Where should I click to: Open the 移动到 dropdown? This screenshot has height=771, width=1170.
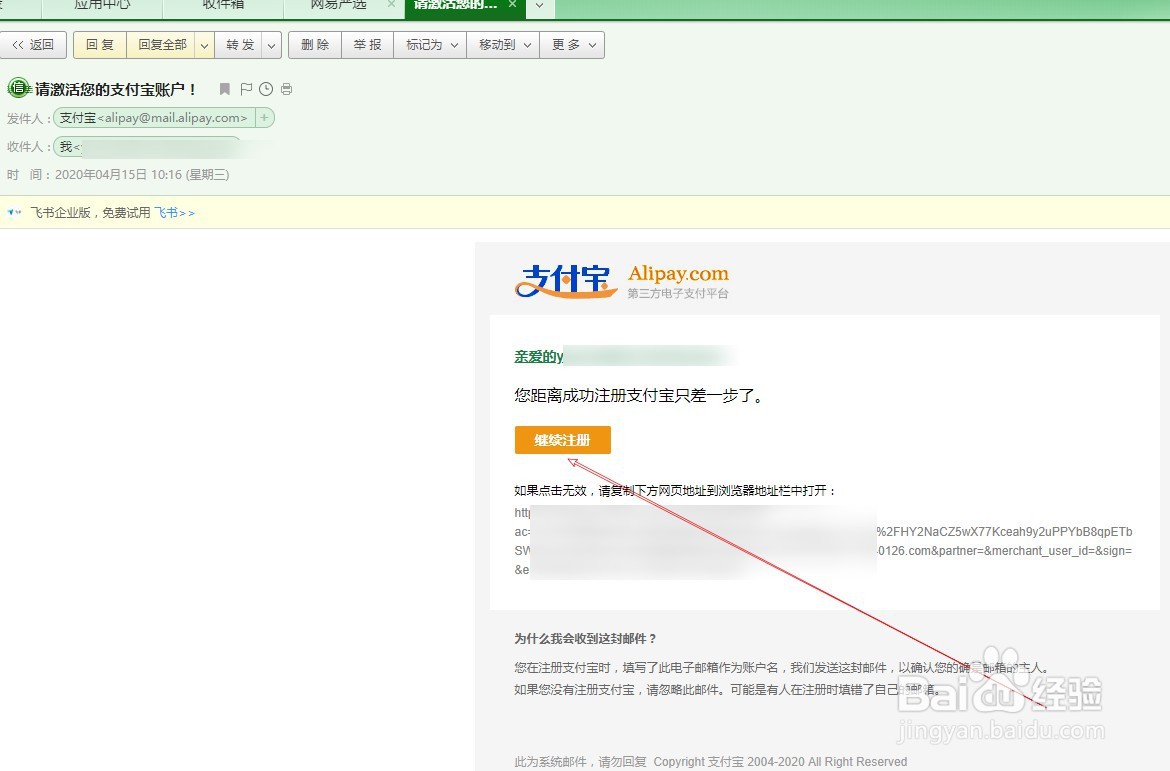(x=504, y=46)
